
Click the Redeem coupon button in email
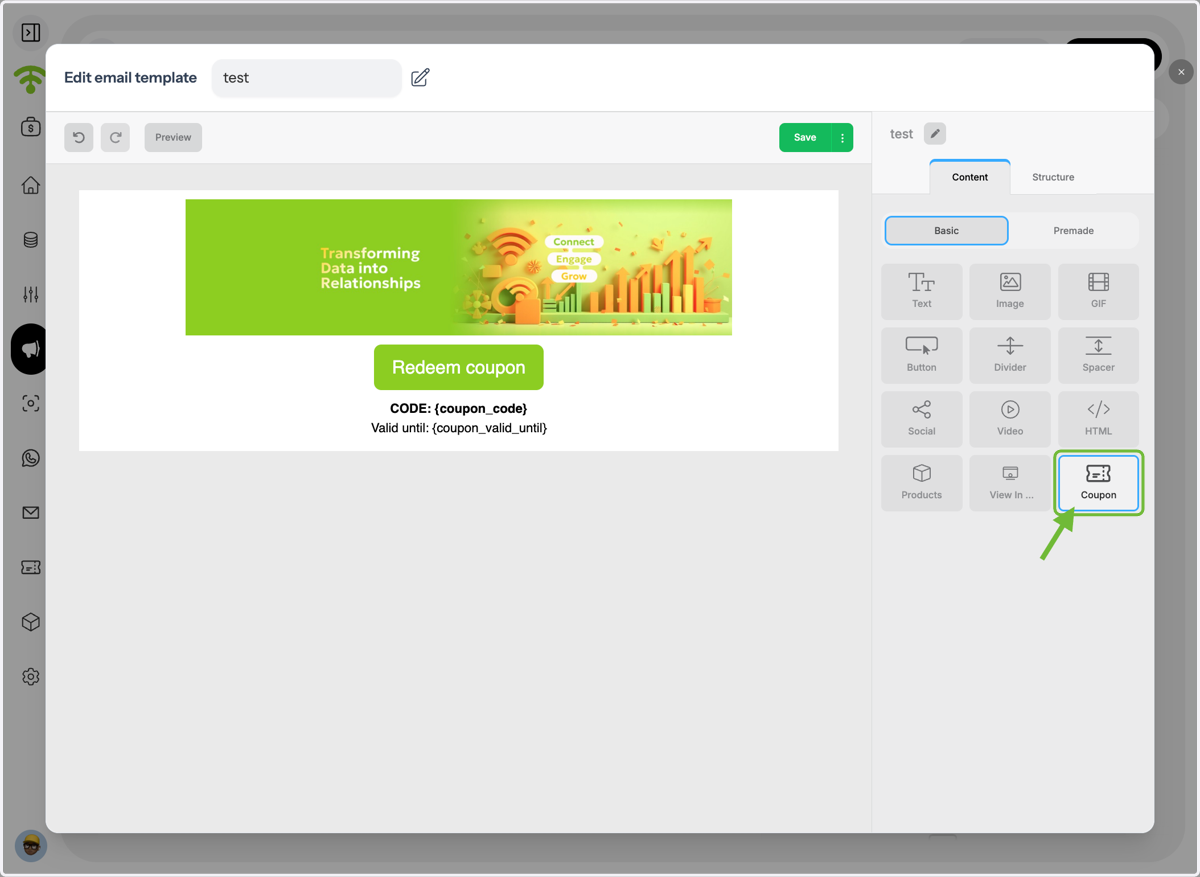(x=459, y=367)
